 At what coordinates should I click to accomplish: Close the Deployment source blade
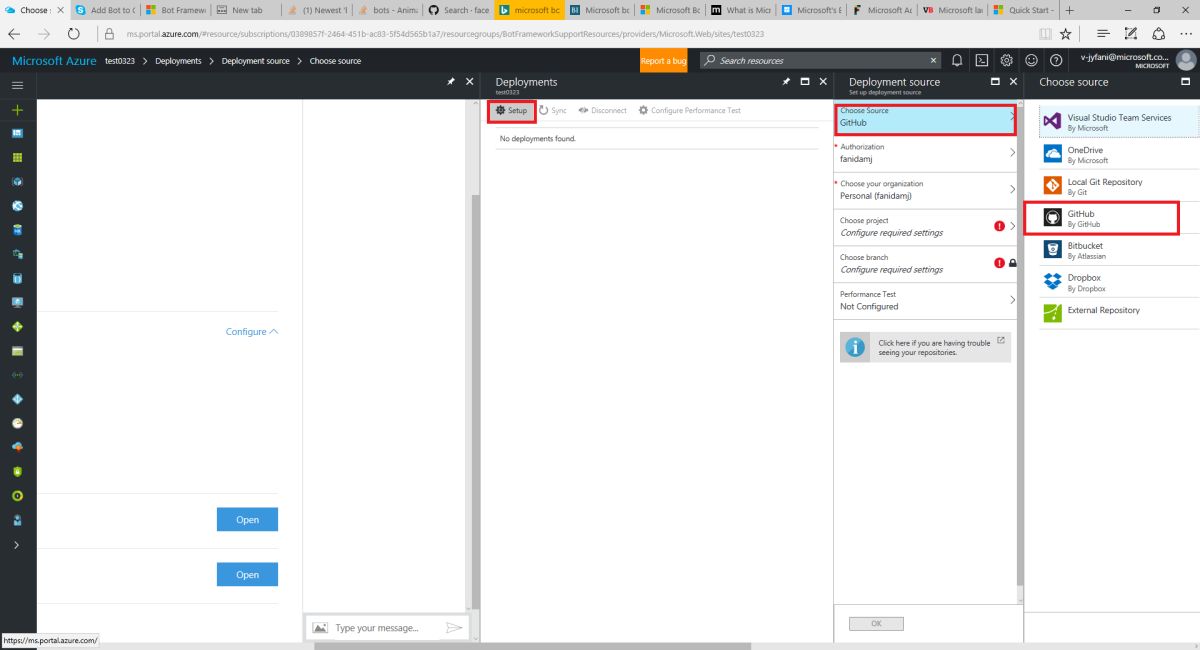[x=1013, y=82]
